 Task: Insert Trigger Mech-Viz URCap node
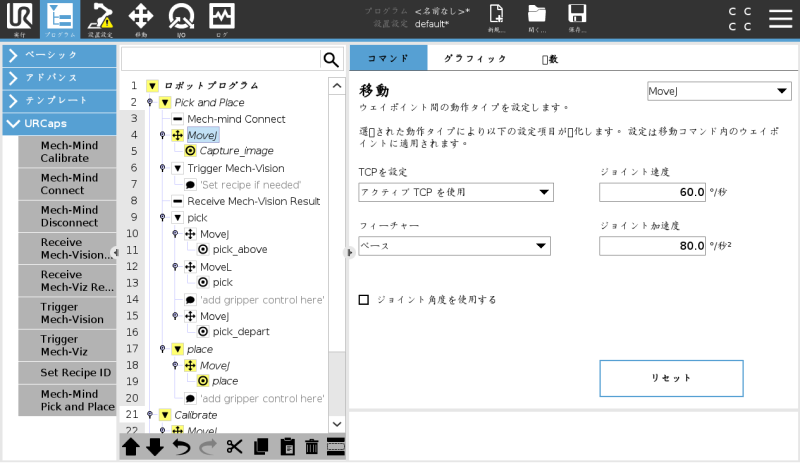point(67,346)
